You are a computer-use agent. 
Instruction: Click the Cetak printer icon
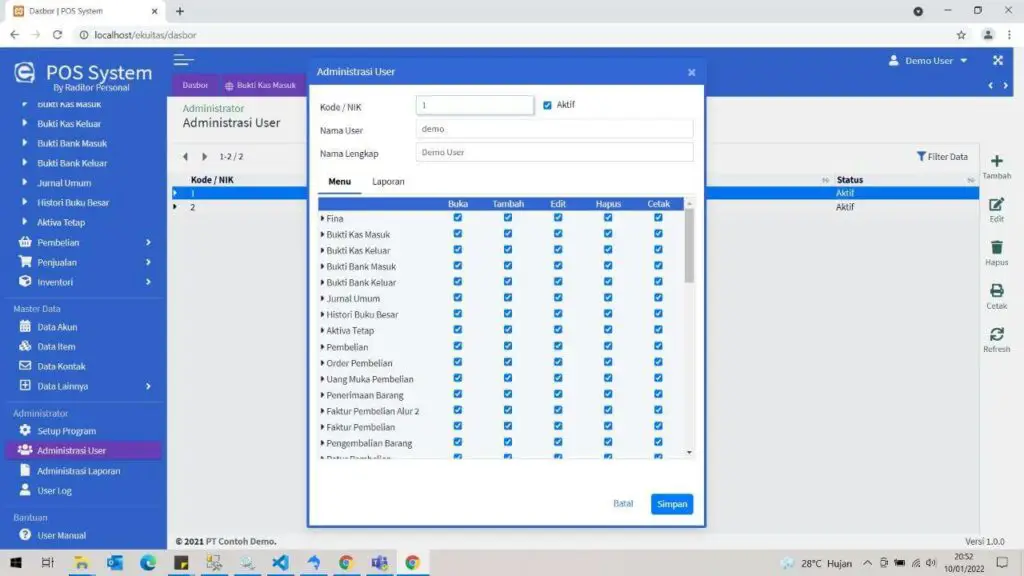(996, 292)
